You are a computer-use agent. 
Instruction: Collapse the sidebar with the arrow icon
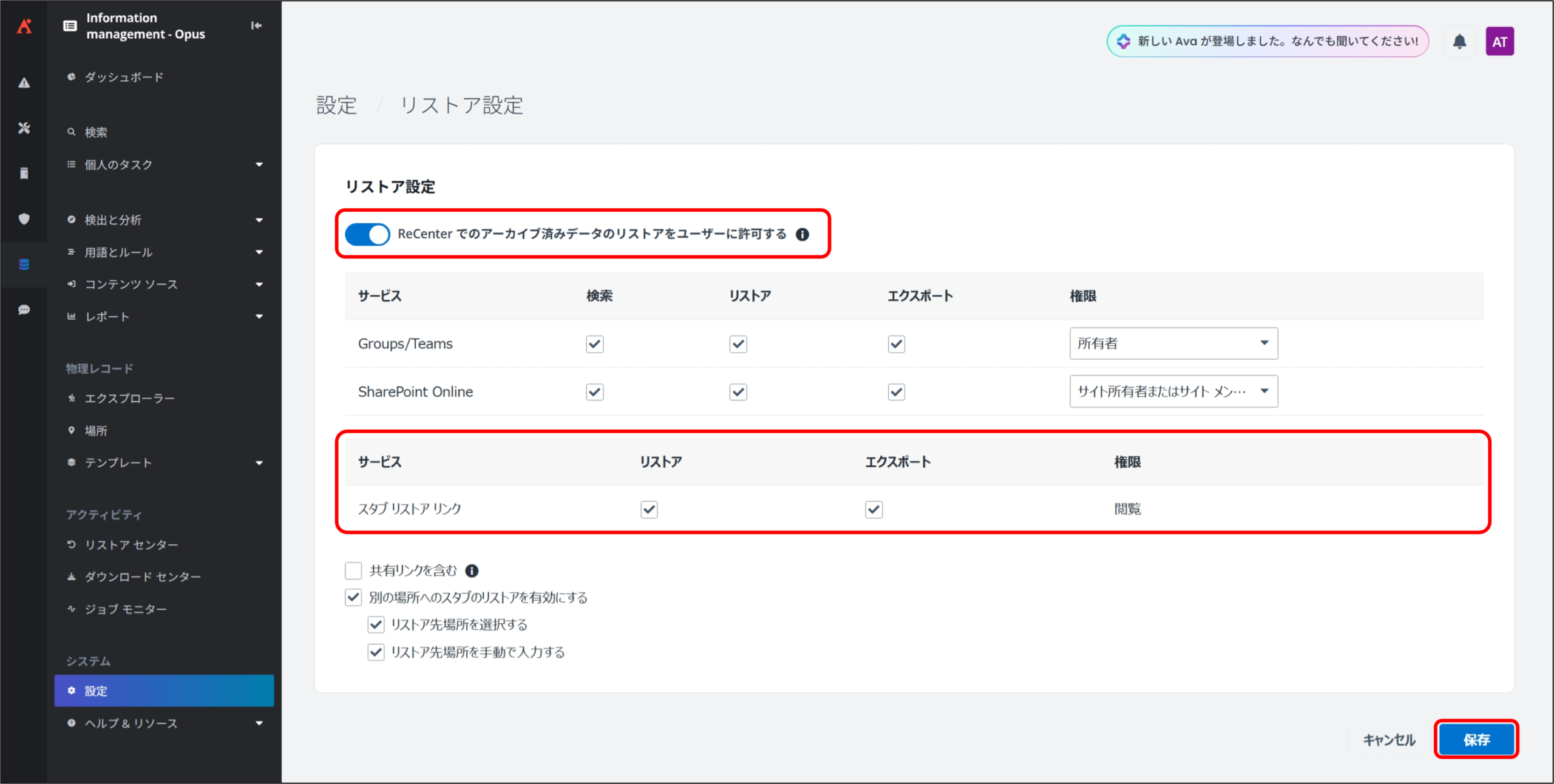256,25
